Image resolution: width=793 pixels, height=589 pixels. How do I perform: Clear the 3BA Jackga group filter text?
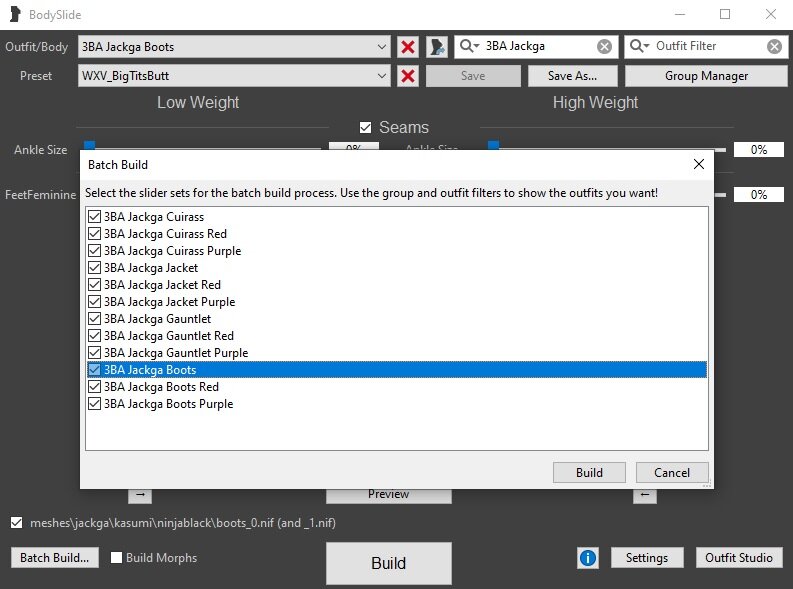pyautogui.click(x=604, y=47)
